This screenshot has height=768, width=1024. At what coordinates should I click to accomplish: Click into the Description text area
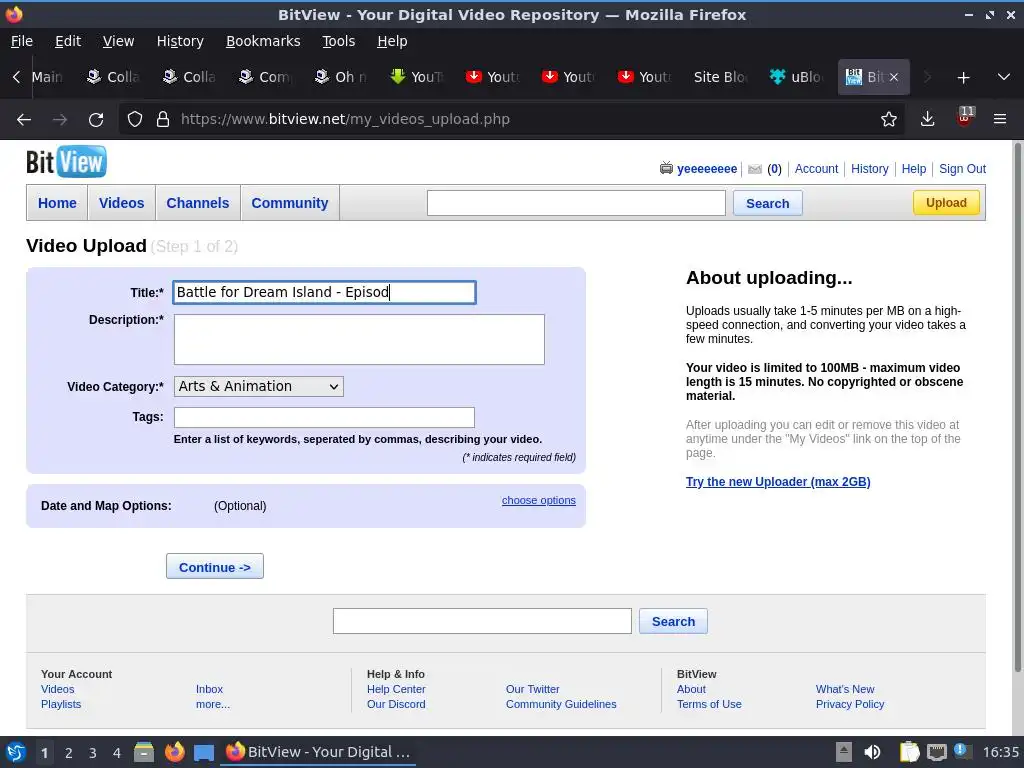(x=359, y=340)
